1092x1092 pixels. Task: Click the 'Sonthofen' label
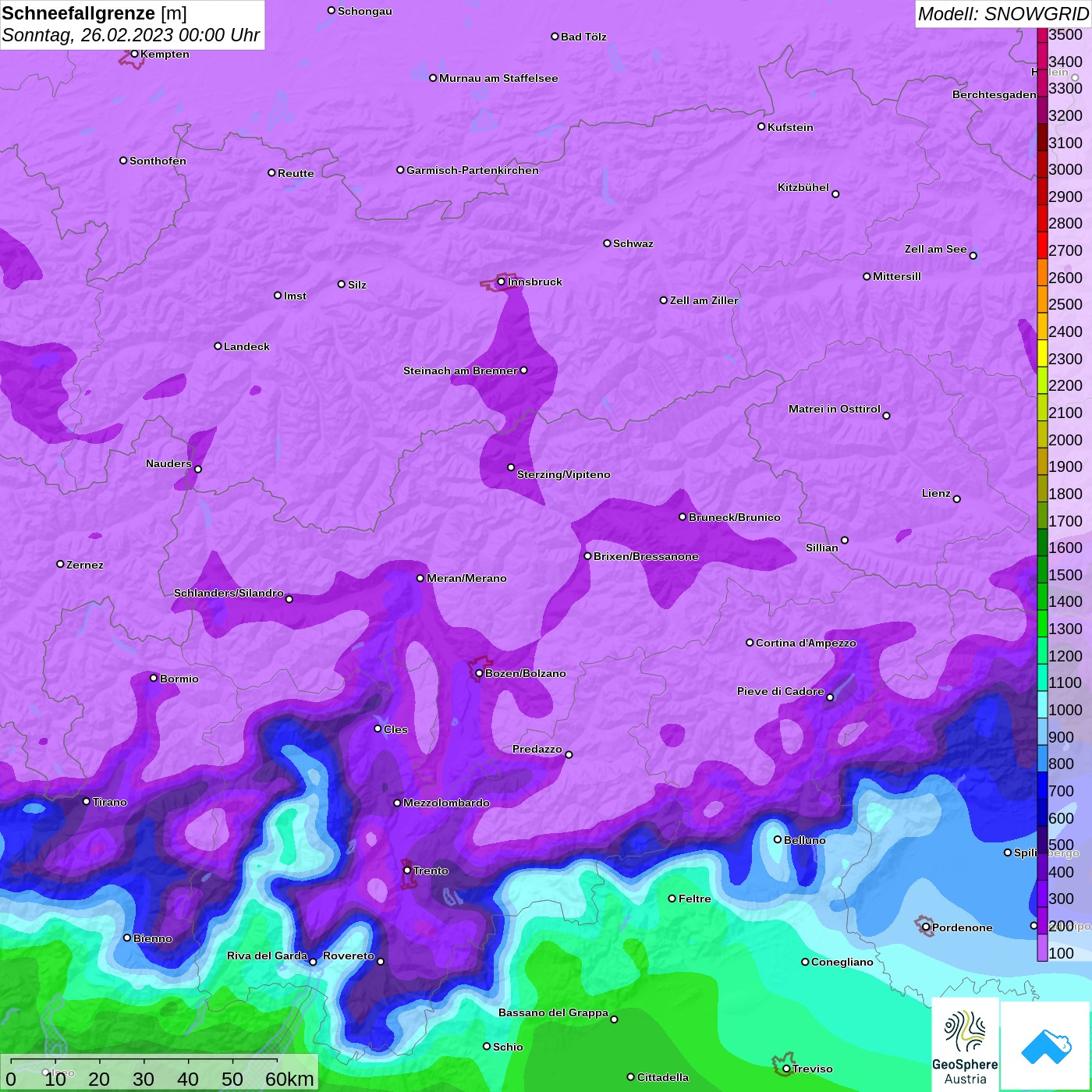coord(158,161)
